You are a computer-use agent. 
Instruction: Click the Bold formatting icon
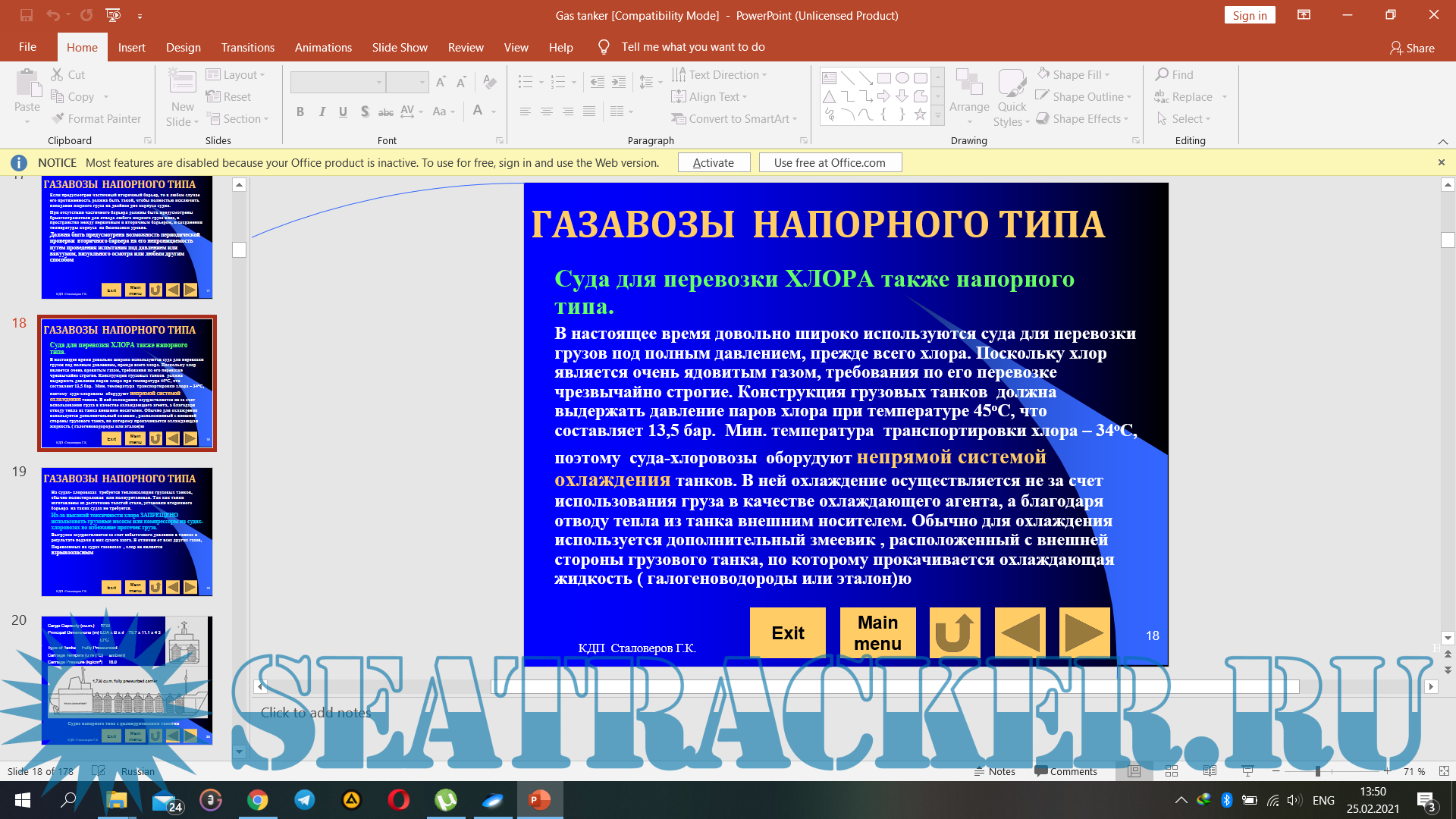[300, 111]
